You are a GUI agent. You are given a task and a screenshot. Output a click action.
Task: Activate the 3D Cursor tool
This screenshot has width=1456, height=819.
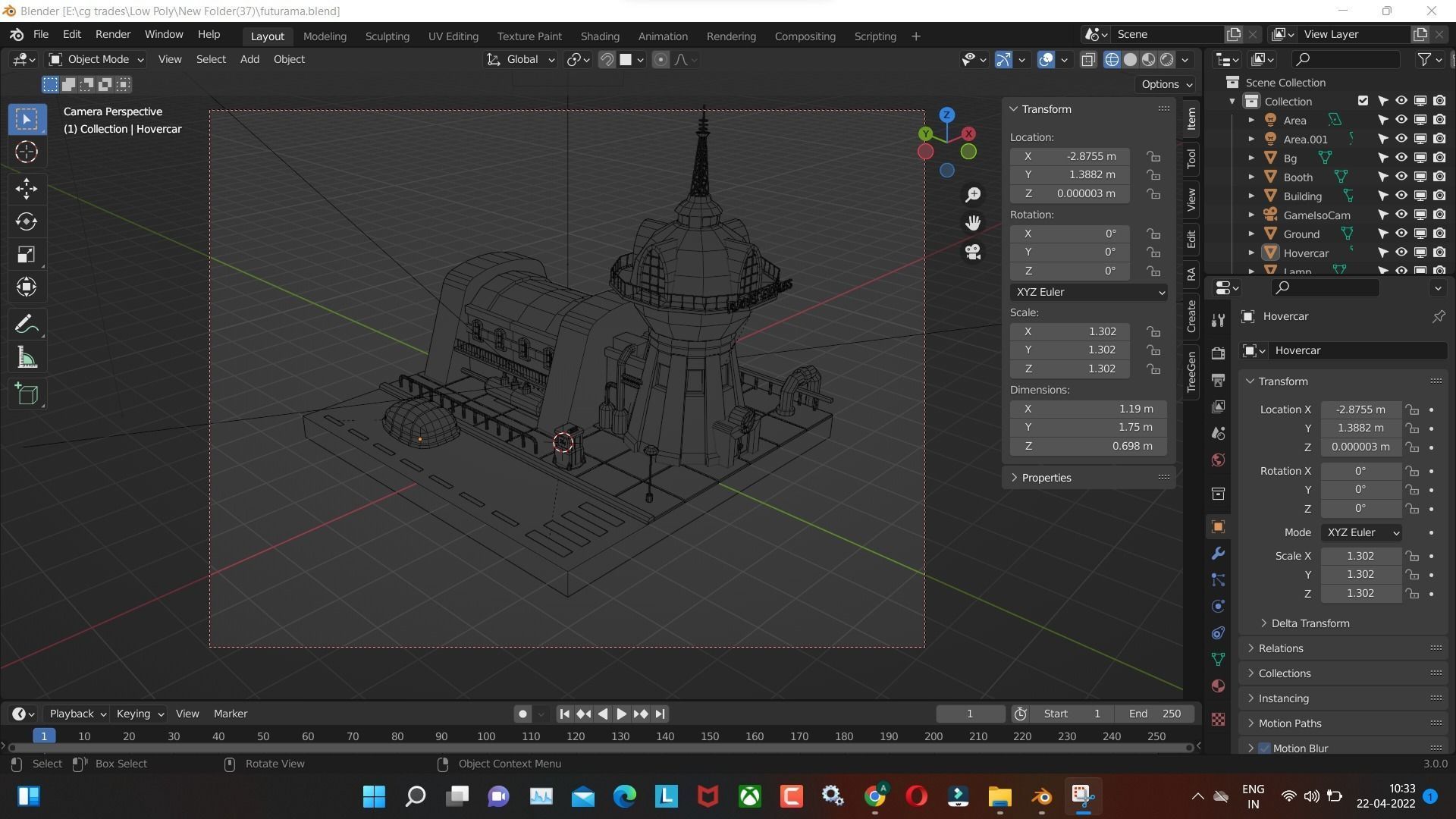click(27, 152)
